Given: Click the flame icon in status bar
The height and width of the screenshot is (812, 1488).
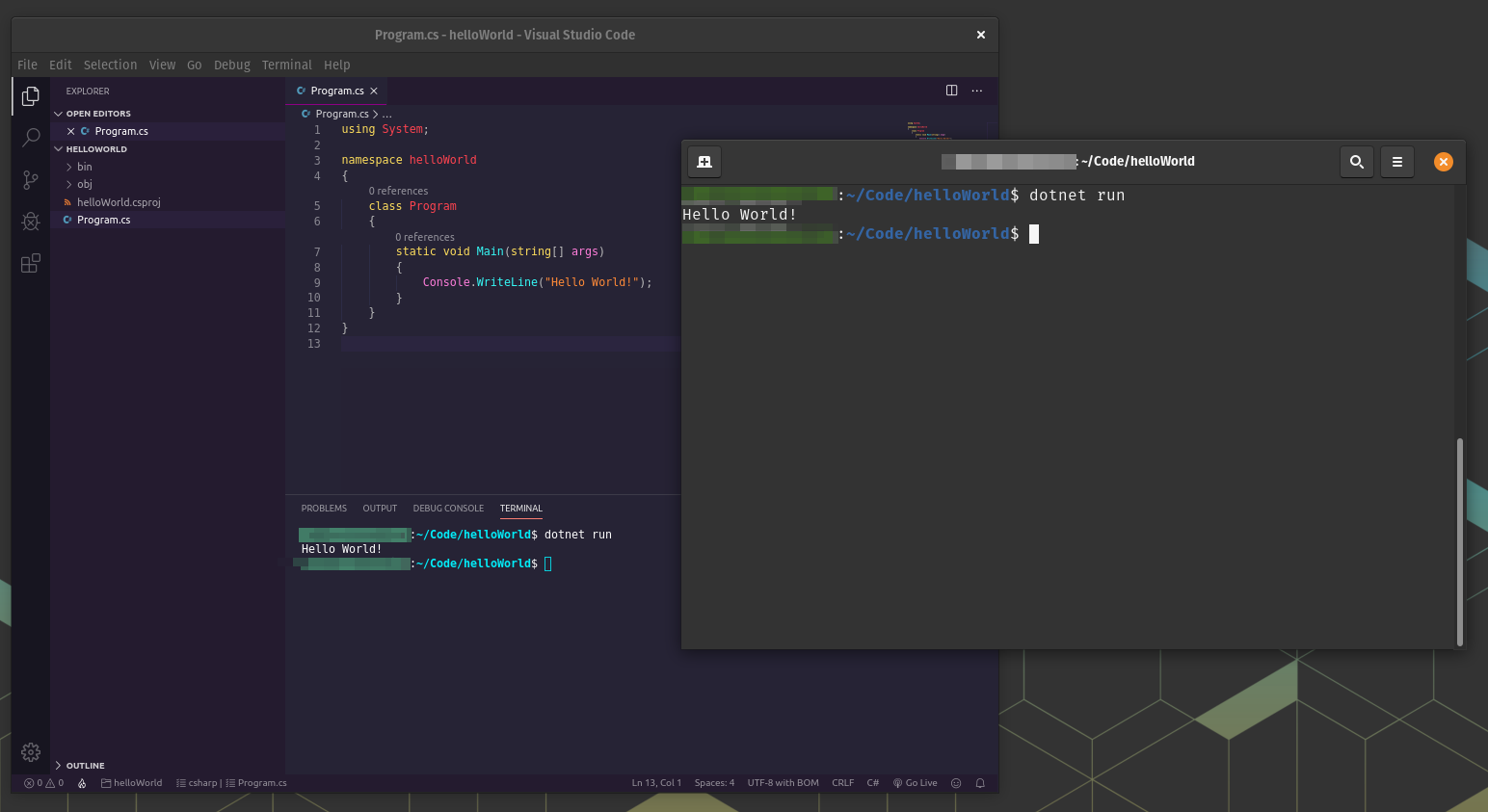Looking at the screenshot, I should tap(82, 783).
